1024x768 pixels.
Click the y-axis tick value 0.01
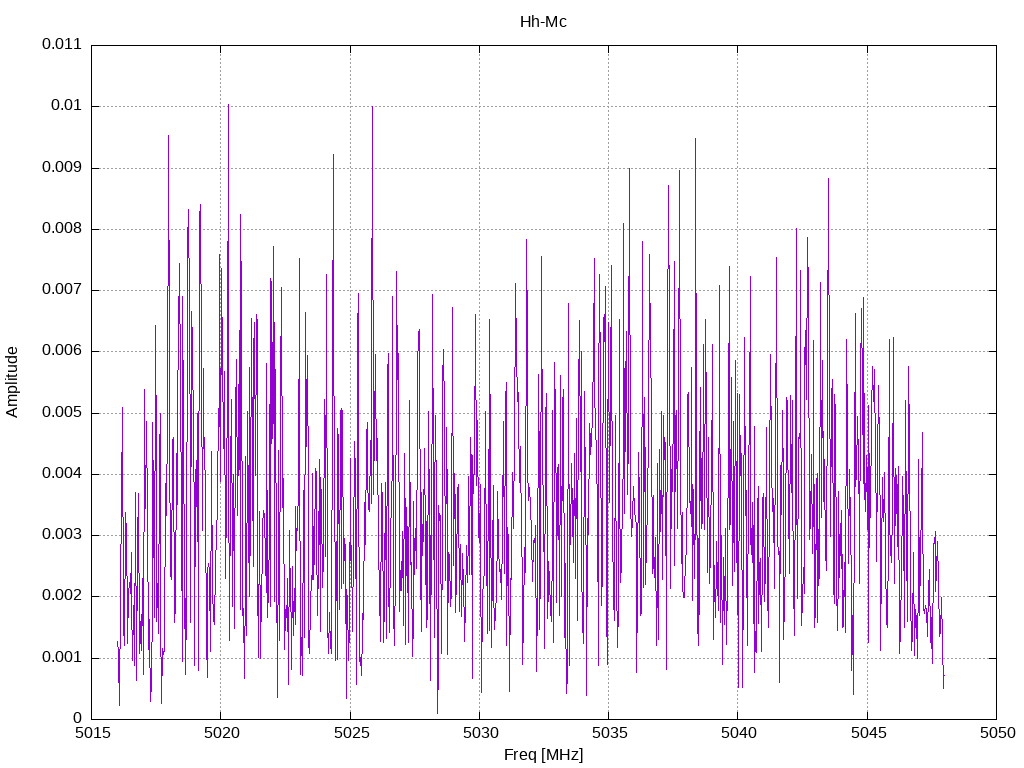(x=66, y=106)
